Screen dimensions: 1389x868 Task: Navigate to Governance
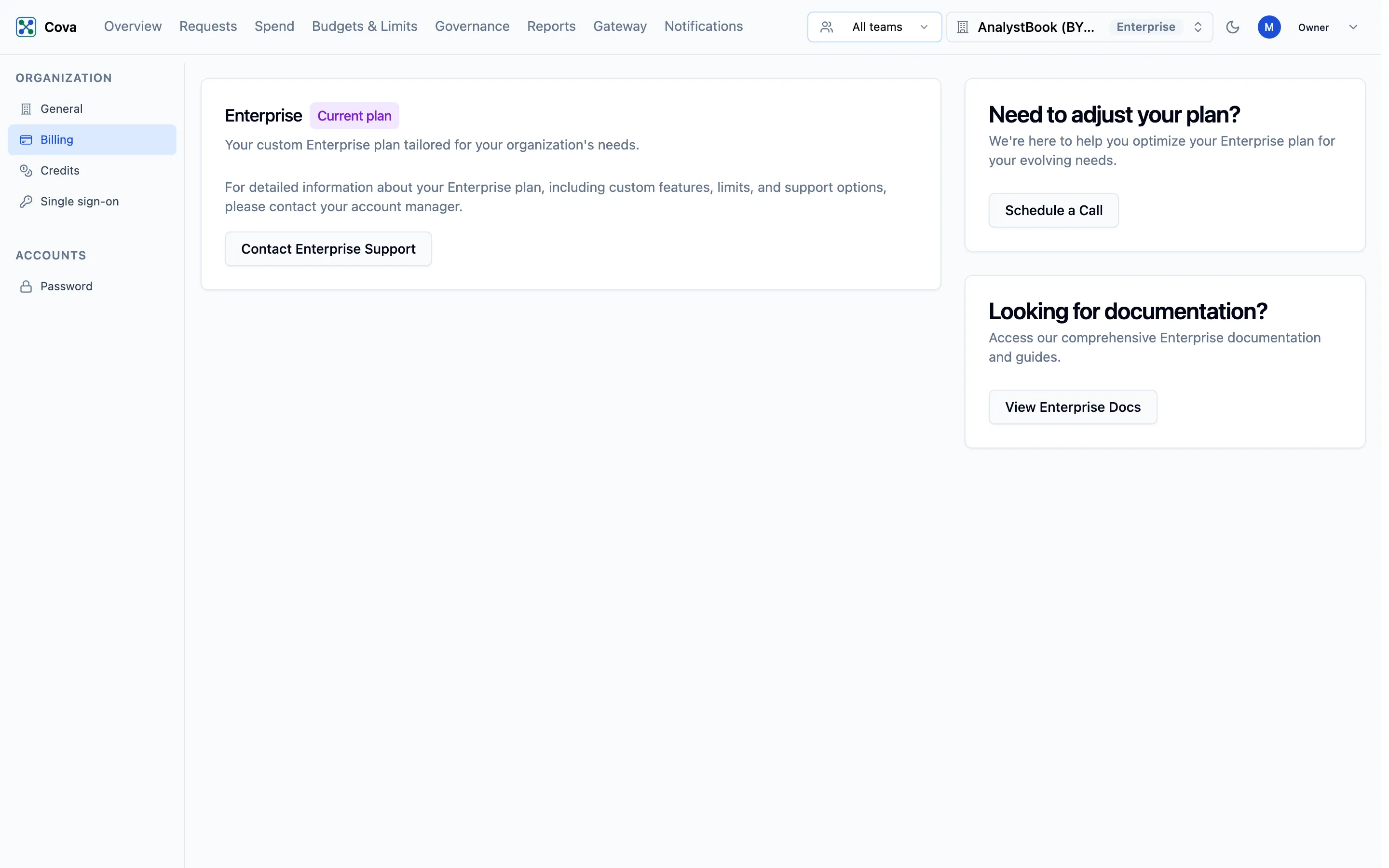472,27
